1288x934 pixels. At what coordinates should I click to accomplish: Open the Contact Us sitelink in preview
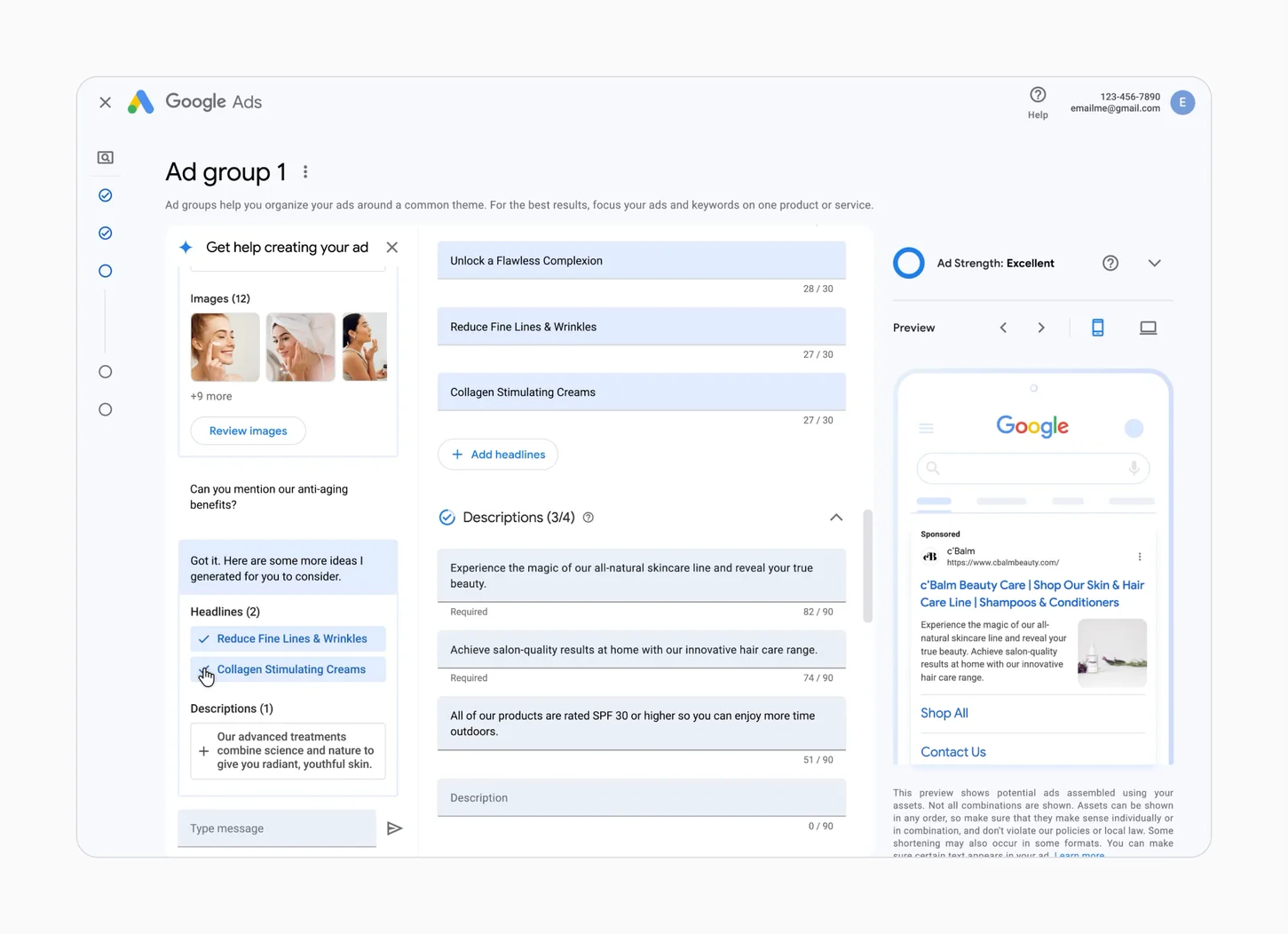[952, 751]
